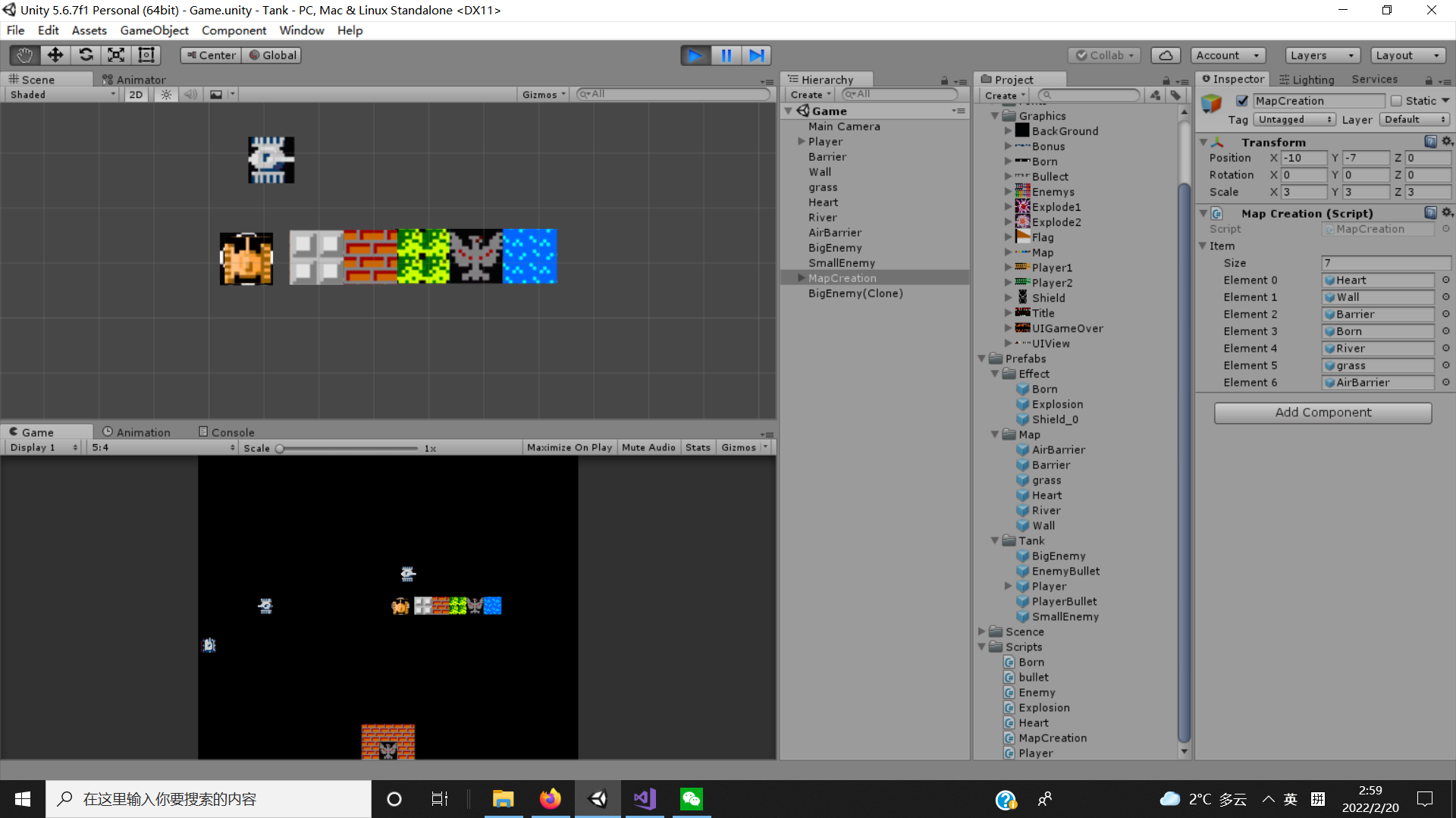The height and width of the screenshot is (818, 1456).
Task: Toggle Stats in Game view
Action: (x=698, y=447)
